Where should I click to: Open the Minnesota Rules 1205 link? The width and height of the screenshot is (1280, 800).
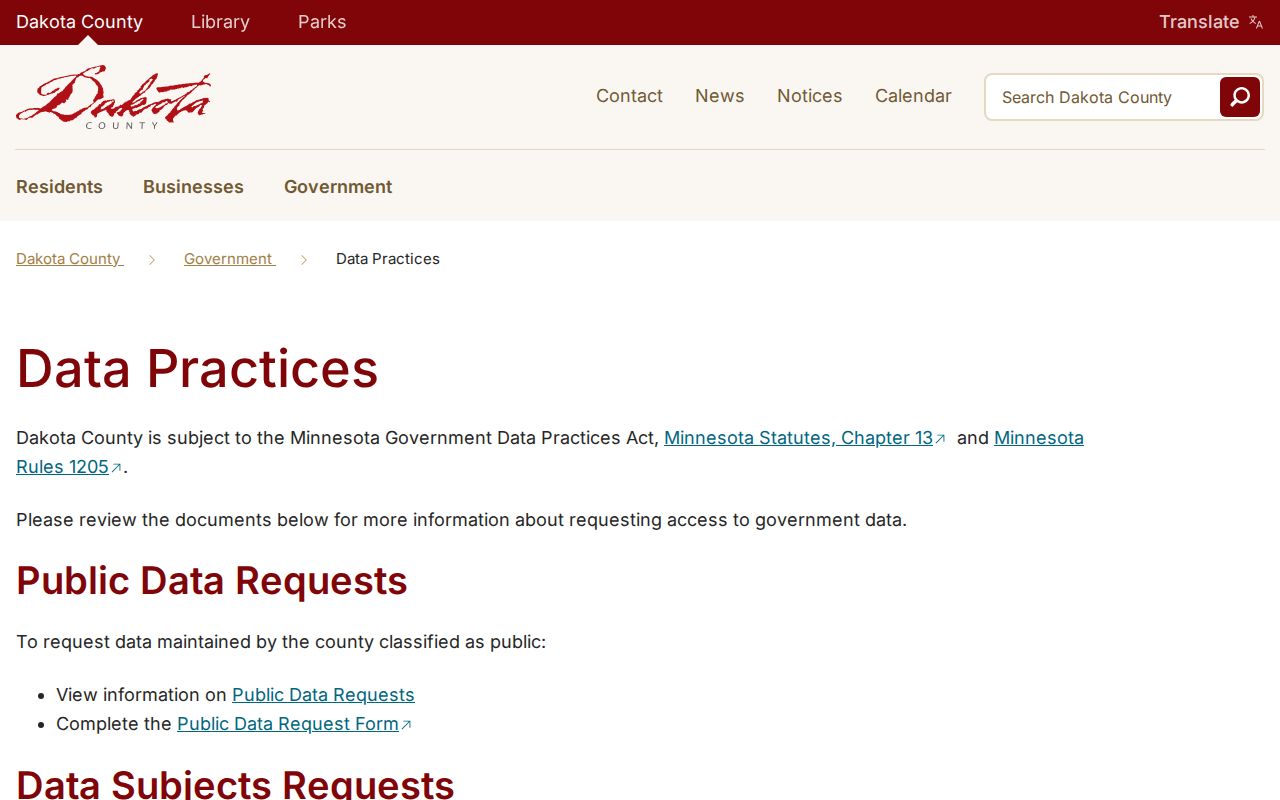tap(1038, 438)
